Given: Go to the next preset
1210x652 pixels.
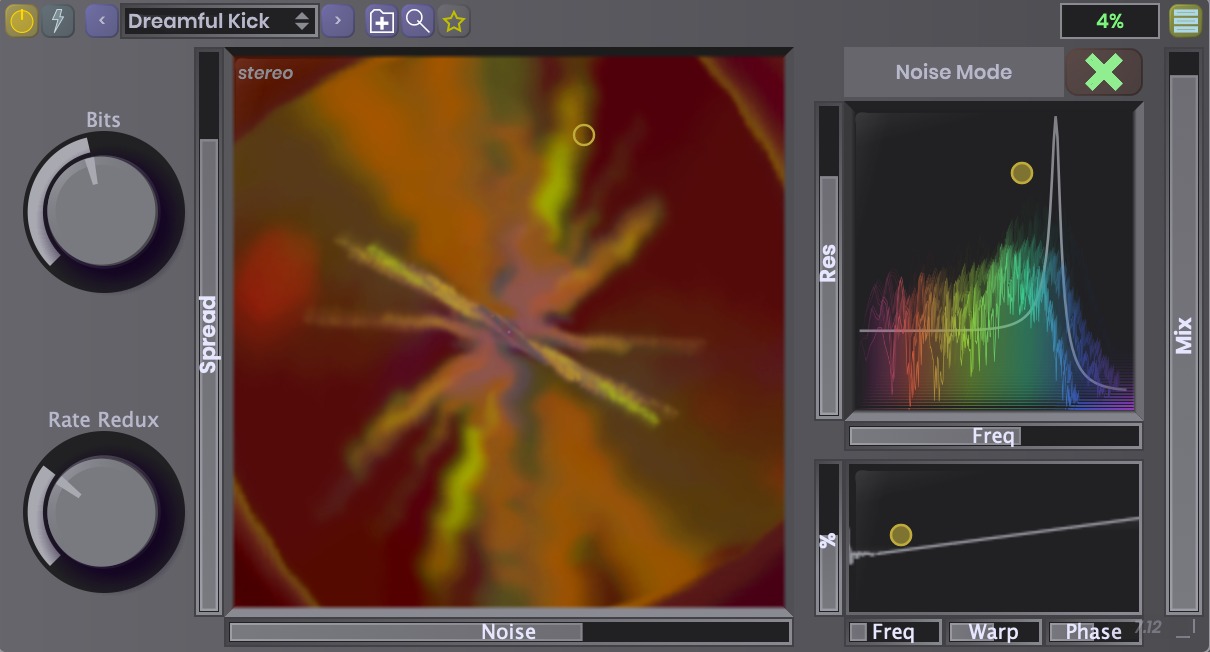Looking at the screenshot, I should click(338, 20).
